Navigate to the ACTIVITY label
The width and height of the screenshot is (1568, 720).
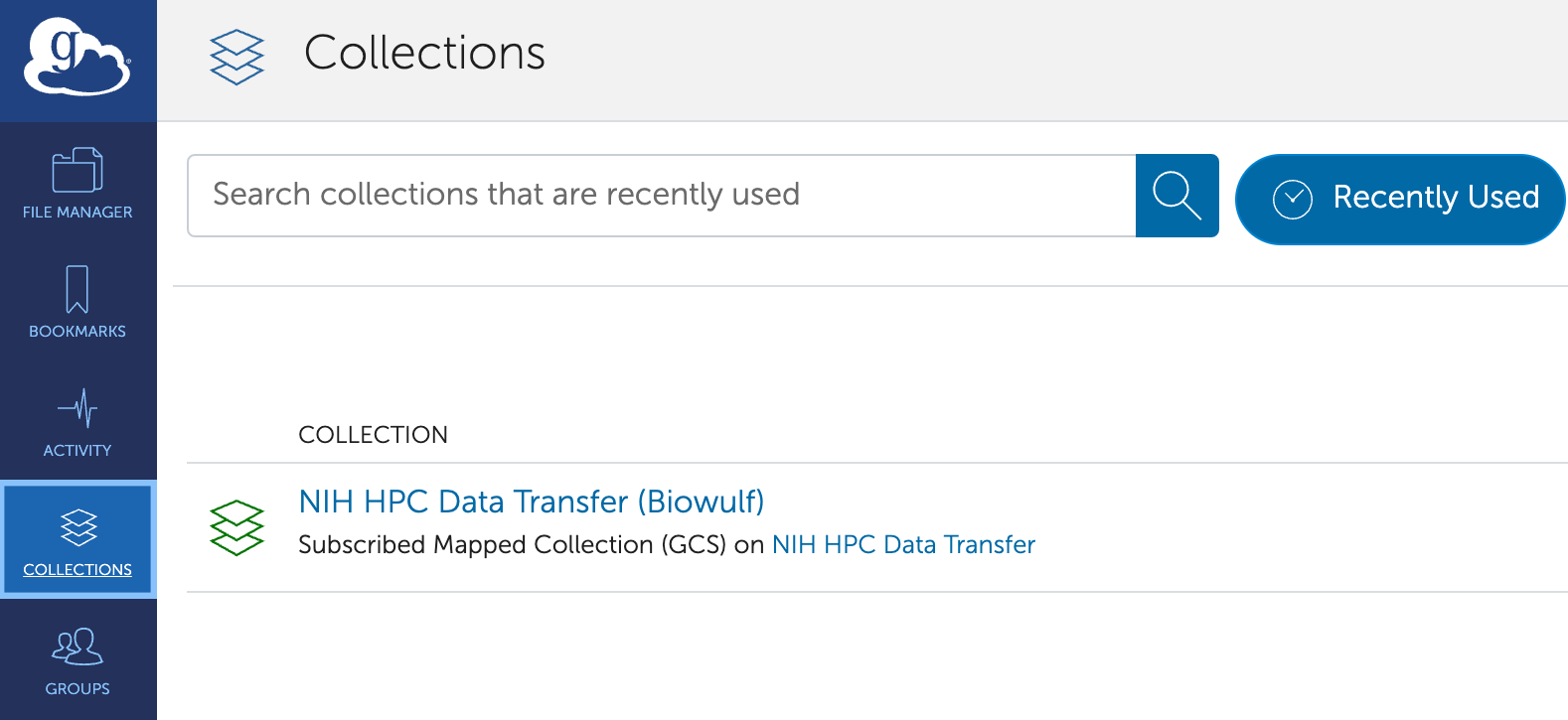coord(78,451)
